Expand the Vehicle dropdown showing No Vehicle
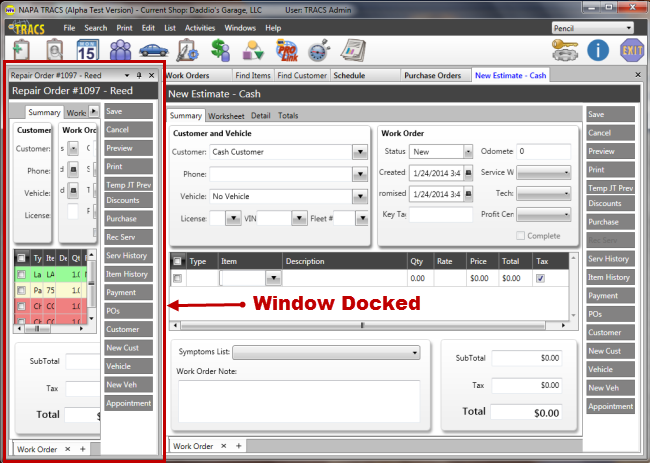The width and height of the screenshot is (650, 463). pos(360,196)
